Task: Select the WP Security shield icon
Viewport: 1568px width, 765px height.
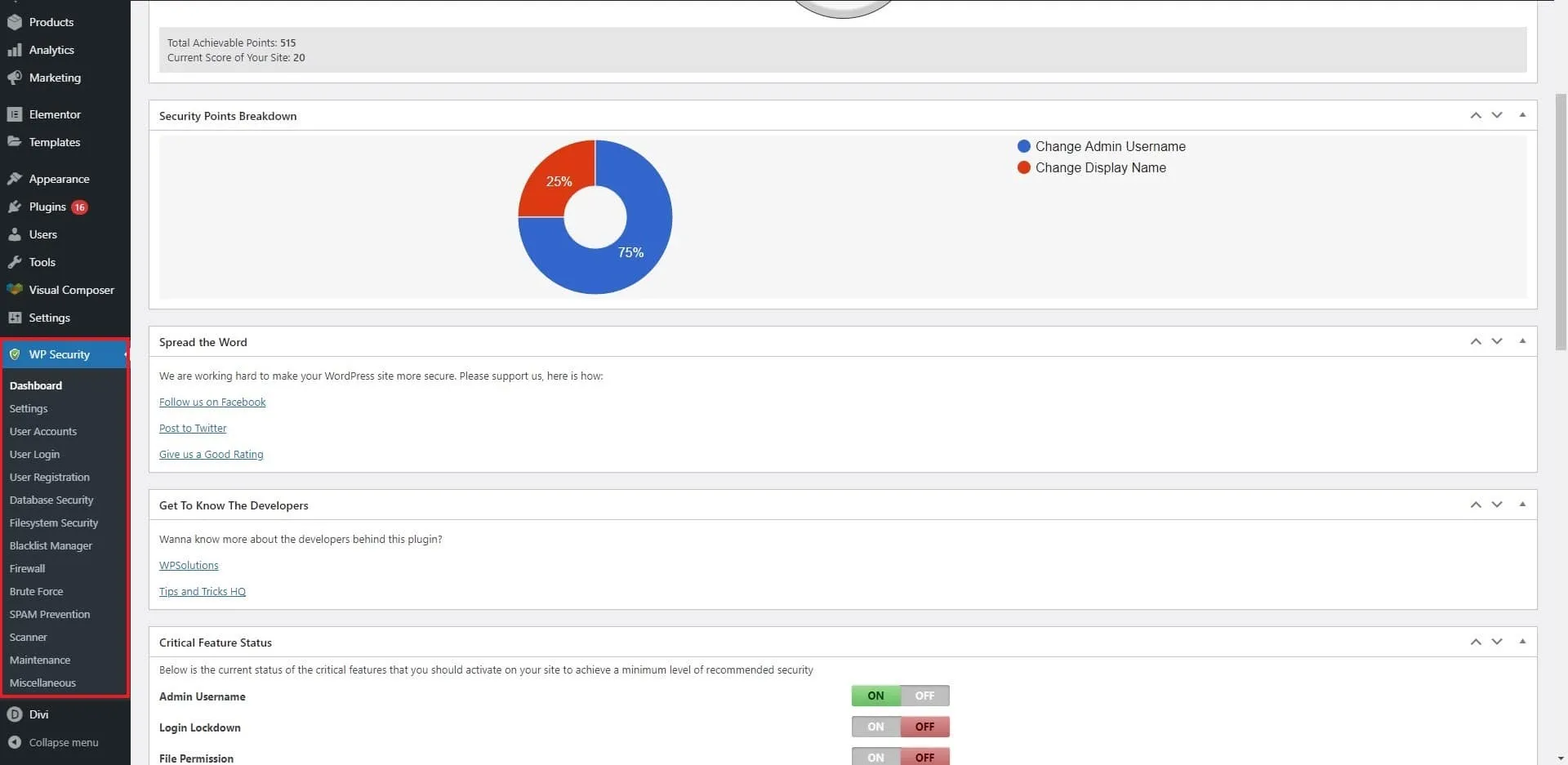Action: pos(15,354)
